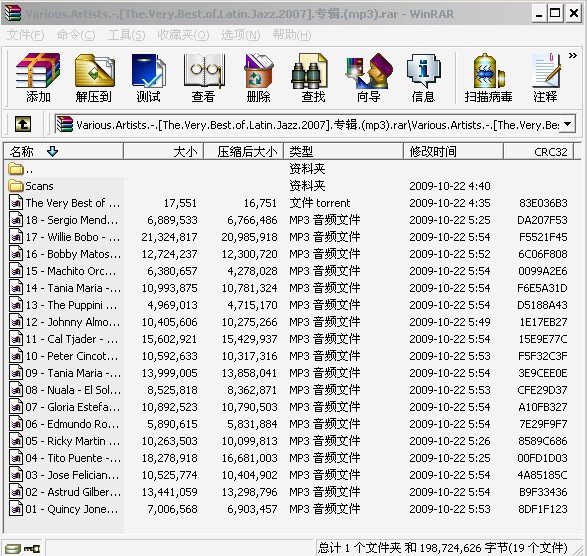Click packed size value 16,681,003
This screenshot has height=556, width=587.
[249, 458]
